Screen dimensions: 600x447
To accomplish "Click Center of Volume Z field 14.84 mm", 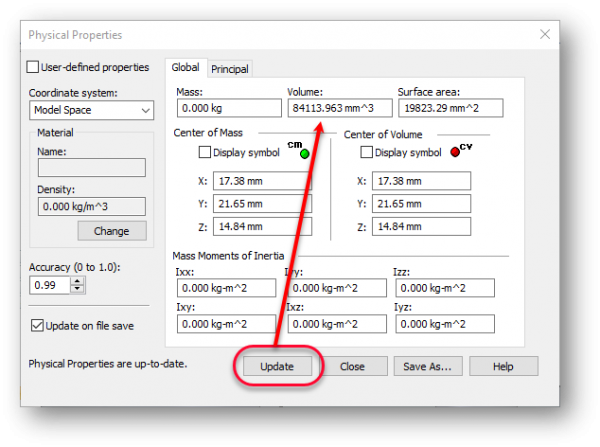I will coord(422,226).
